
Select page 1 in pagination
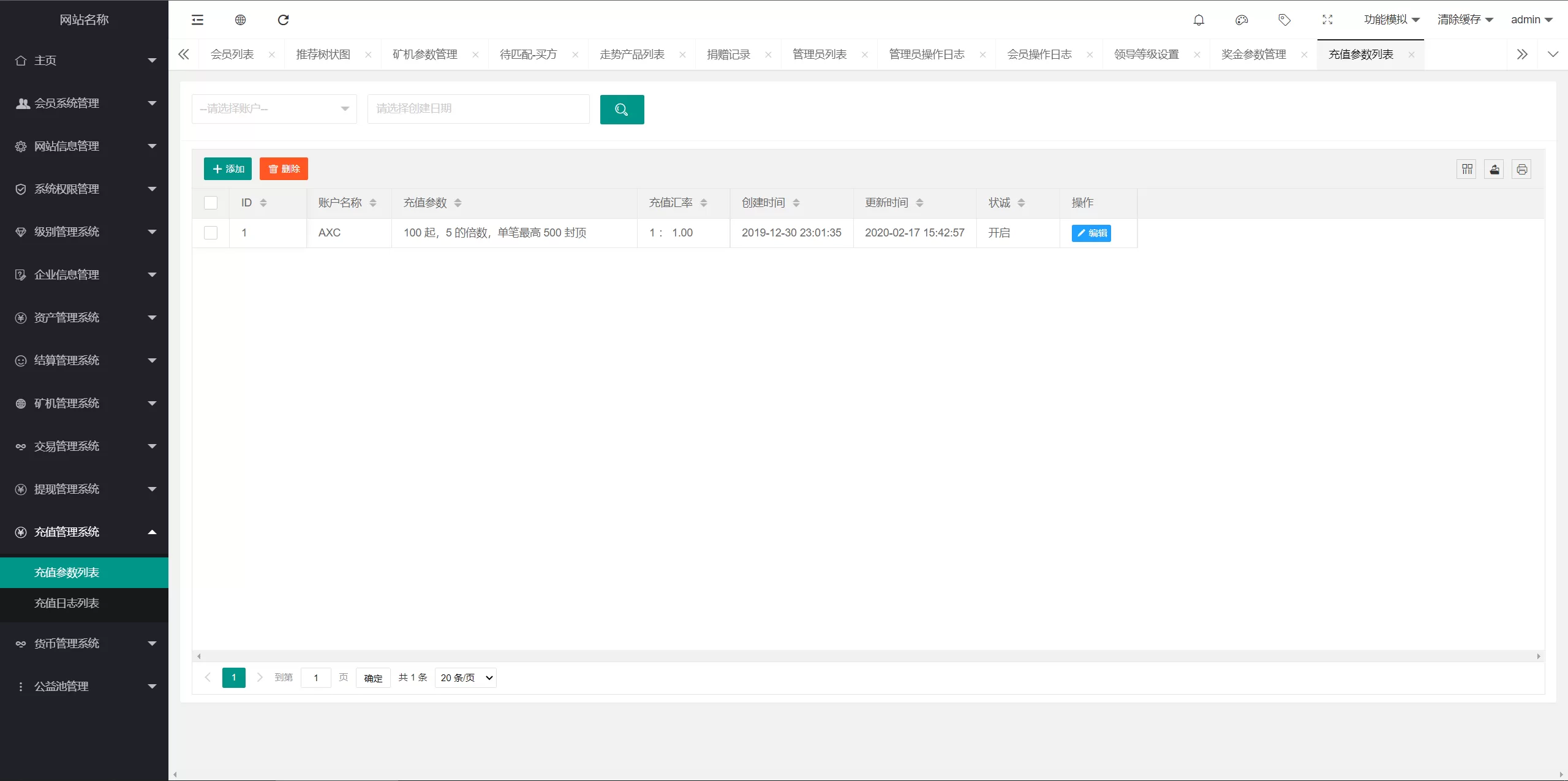click(234, 677)
